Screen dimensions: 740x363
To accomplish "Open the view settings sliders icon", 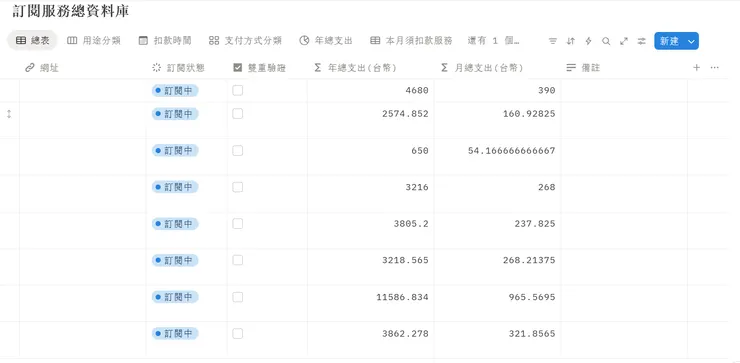I will click(641, 41).
